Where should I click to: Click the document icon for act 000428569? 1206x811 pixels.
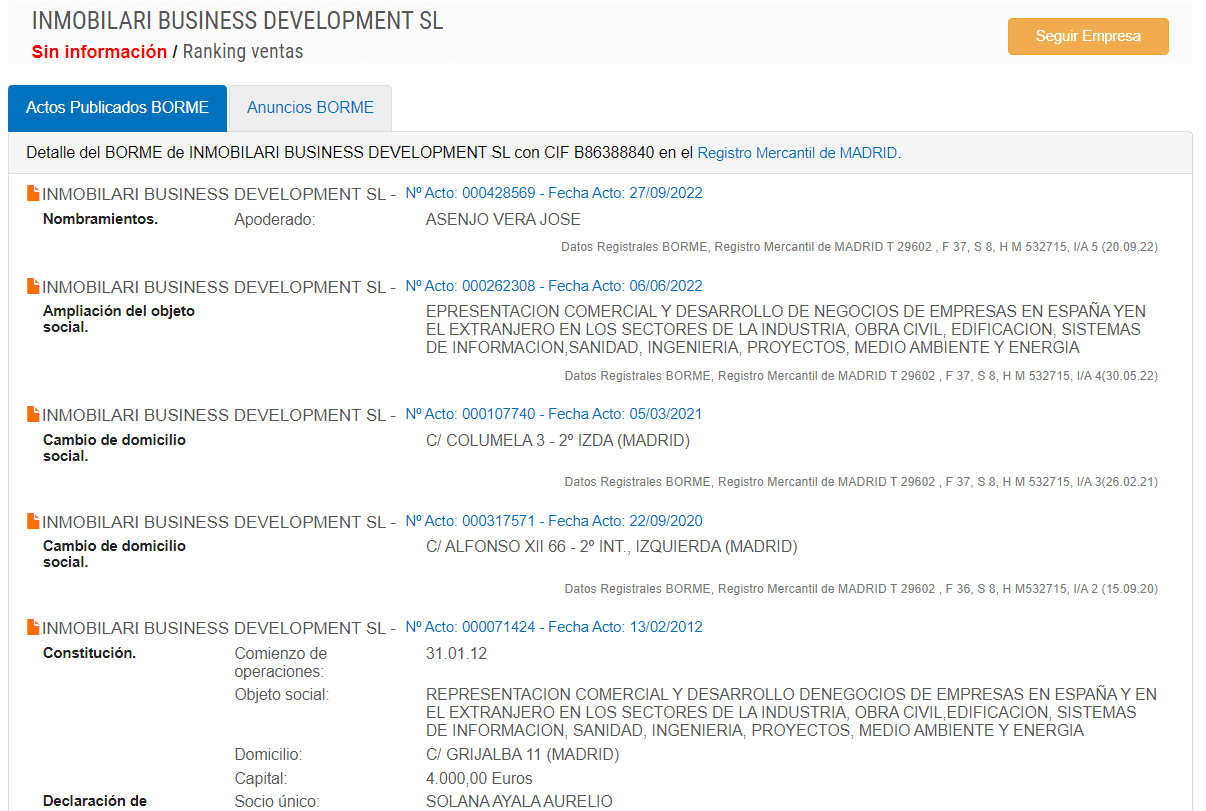[33, 193]
